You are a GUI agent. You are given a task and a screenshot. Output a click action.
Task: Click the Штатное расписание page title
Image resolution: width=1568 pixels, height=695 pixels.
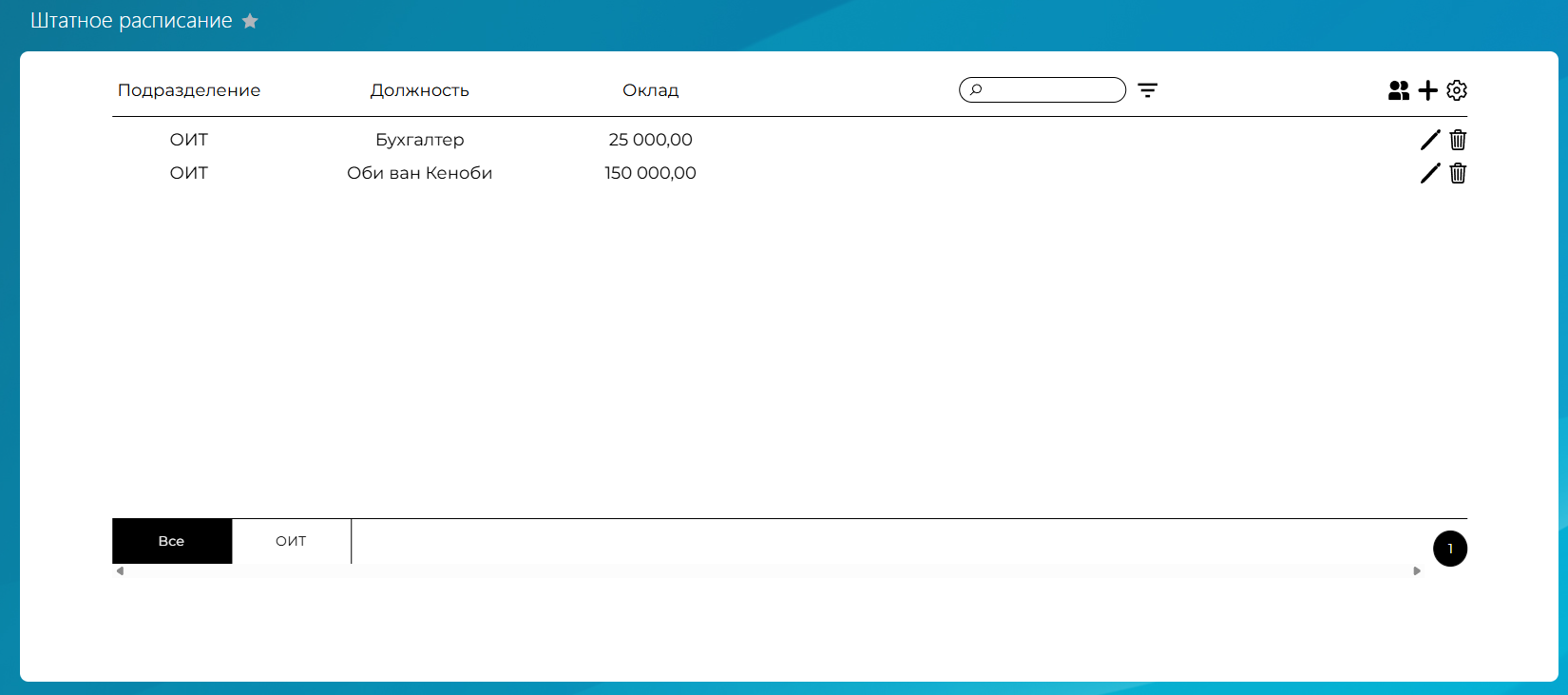[131, 21]
